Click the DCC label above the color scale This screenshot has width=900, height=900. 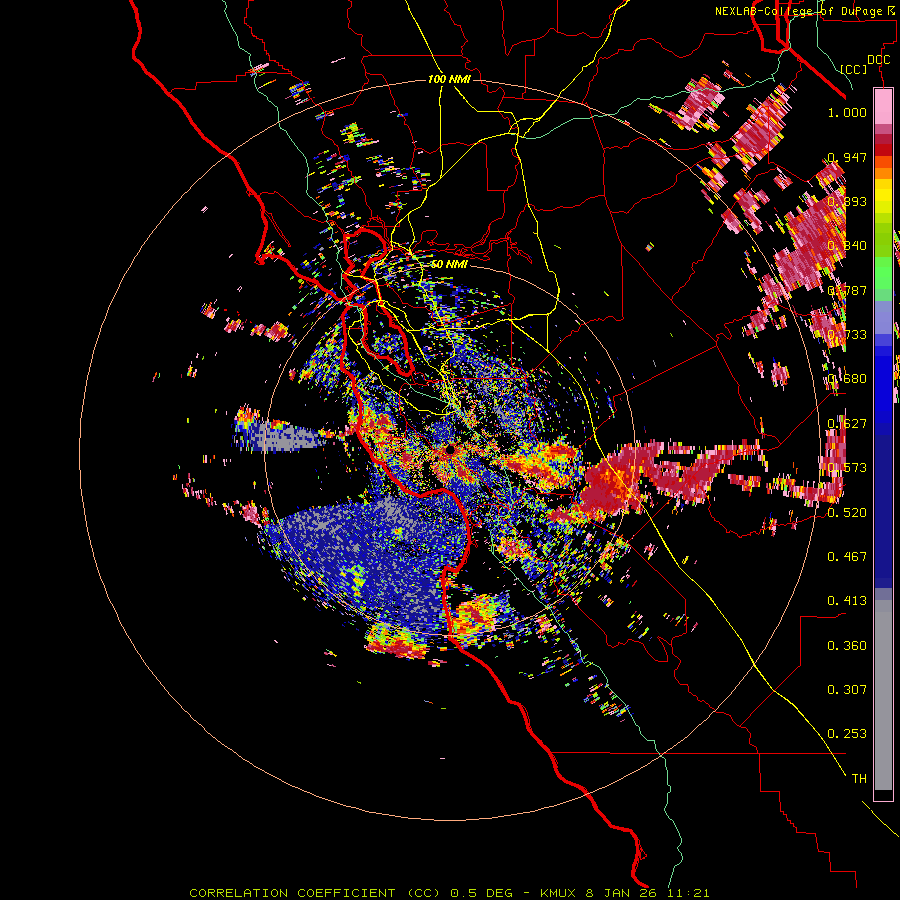tap(878, 60)
